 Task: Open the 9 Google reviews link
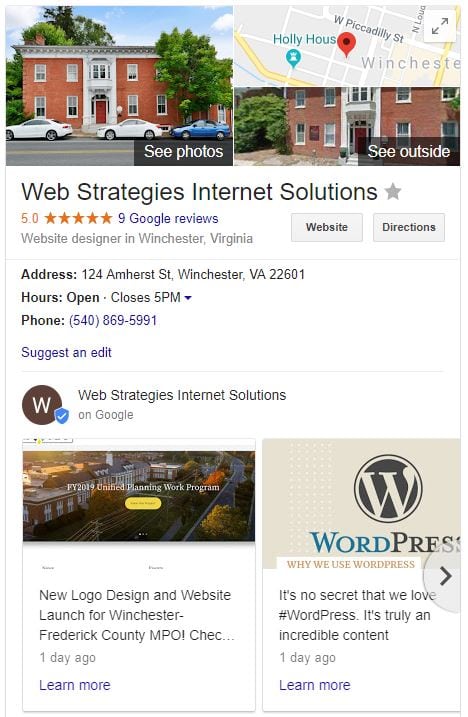[x=168, y=218]
